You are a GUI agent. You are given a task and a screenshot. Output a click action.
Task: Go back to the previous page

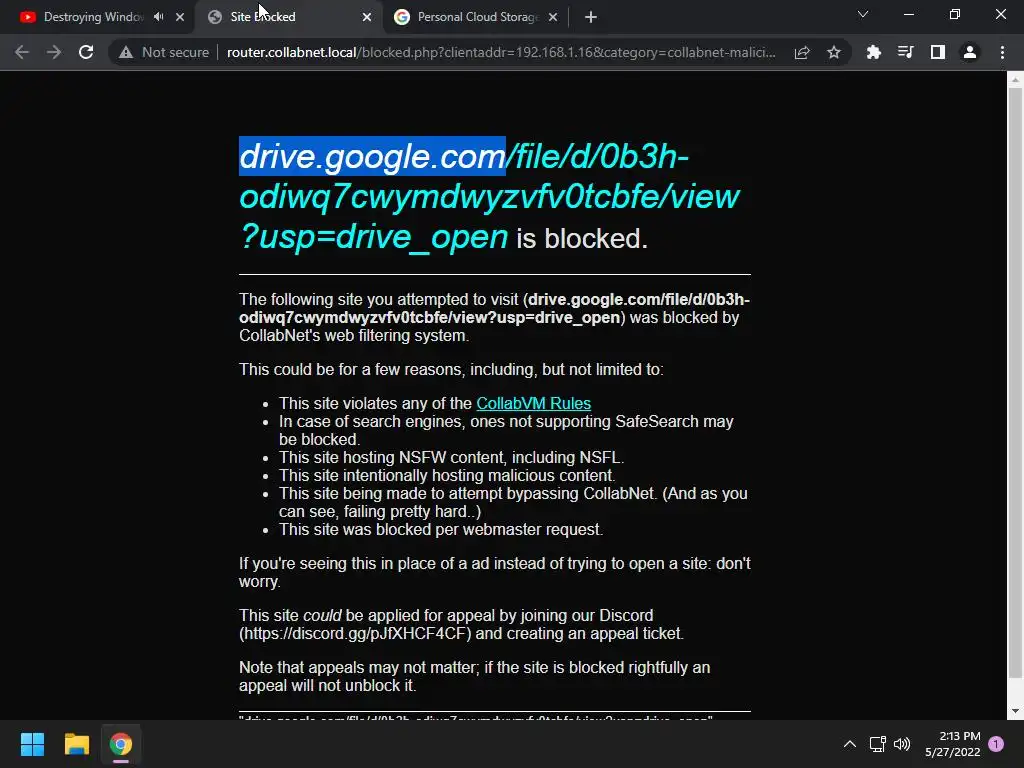[22, 52]
